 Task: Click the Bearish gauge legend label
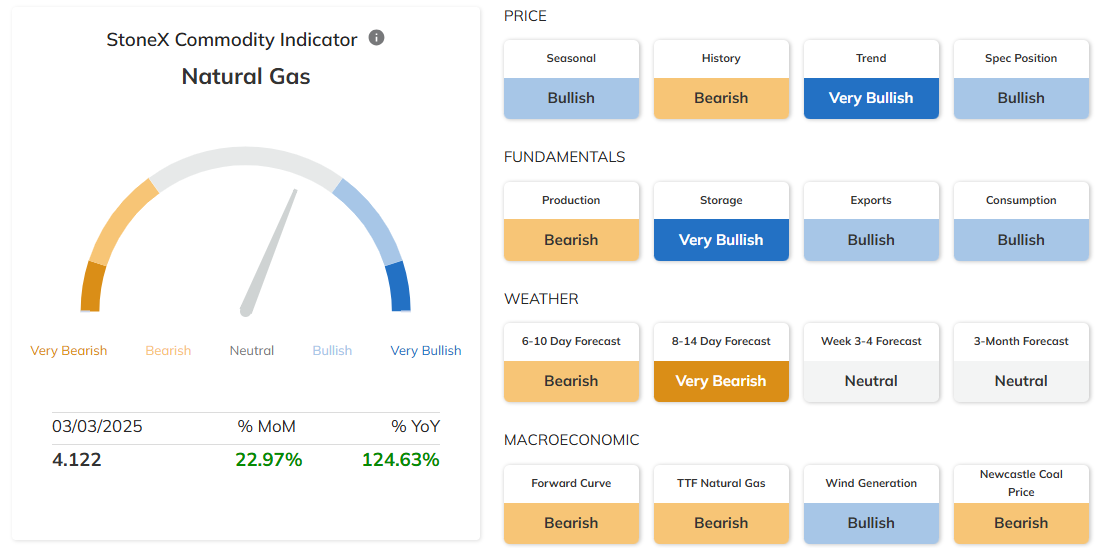tap(168, 351)
